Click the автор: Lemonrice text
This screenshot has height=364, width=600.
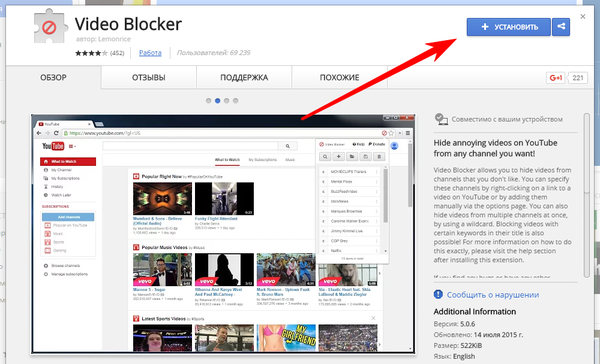103,39
